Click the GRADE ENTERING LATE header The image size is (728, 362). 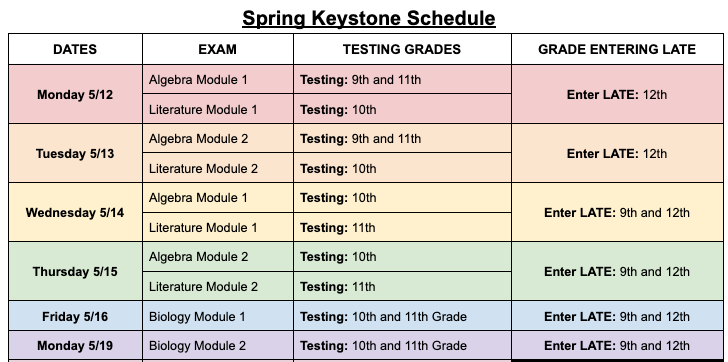click(x=617, y=49)
